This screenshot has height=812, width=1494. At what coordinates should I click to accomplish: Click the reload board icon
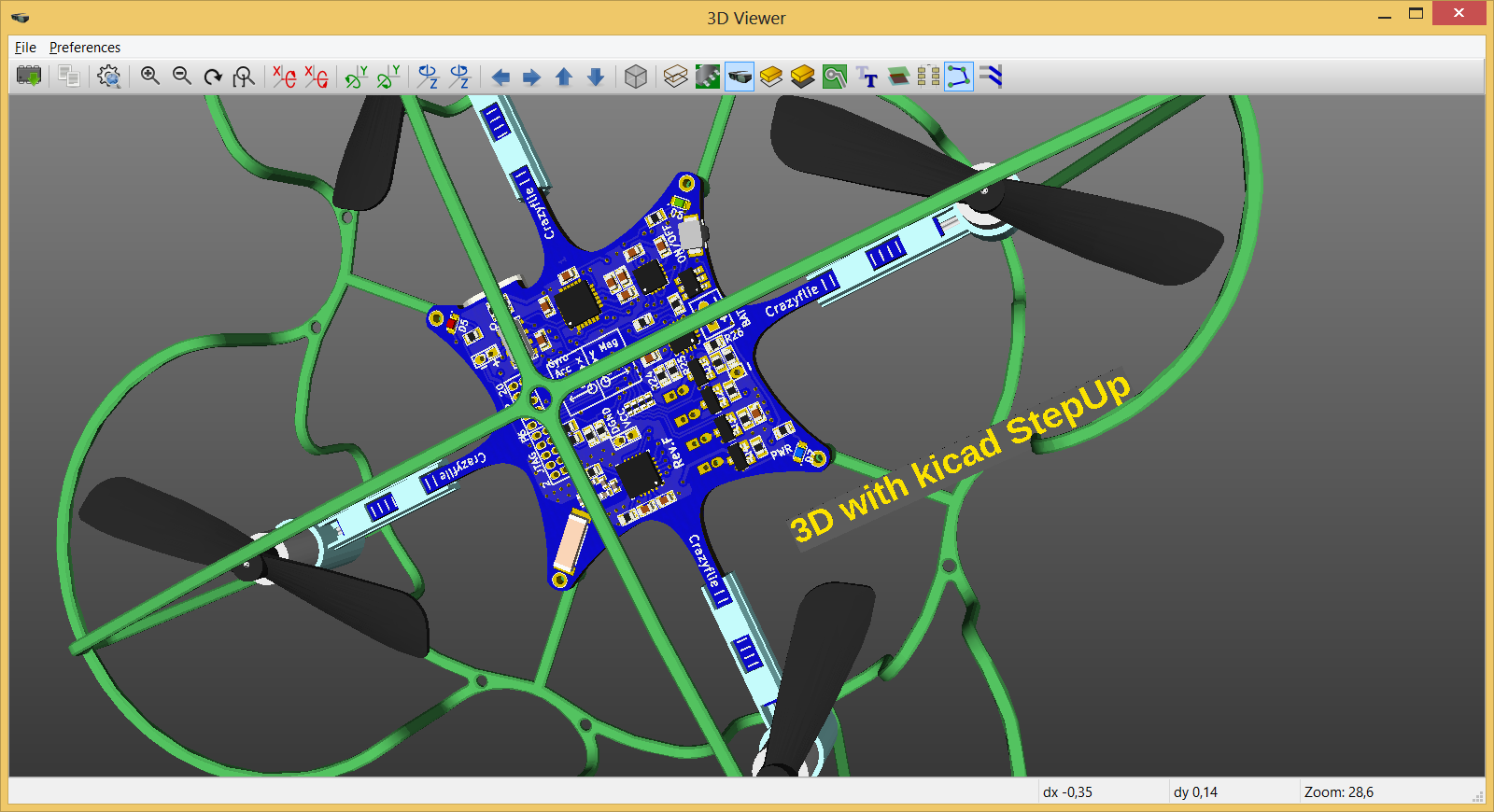(x=29, y=77)
